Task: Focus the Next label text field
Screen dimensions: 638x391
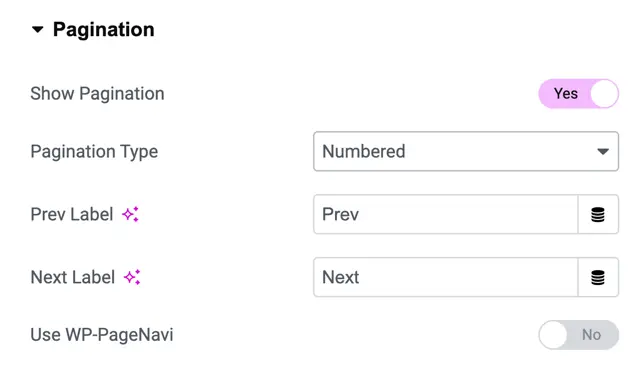Action: pos(446,277)
